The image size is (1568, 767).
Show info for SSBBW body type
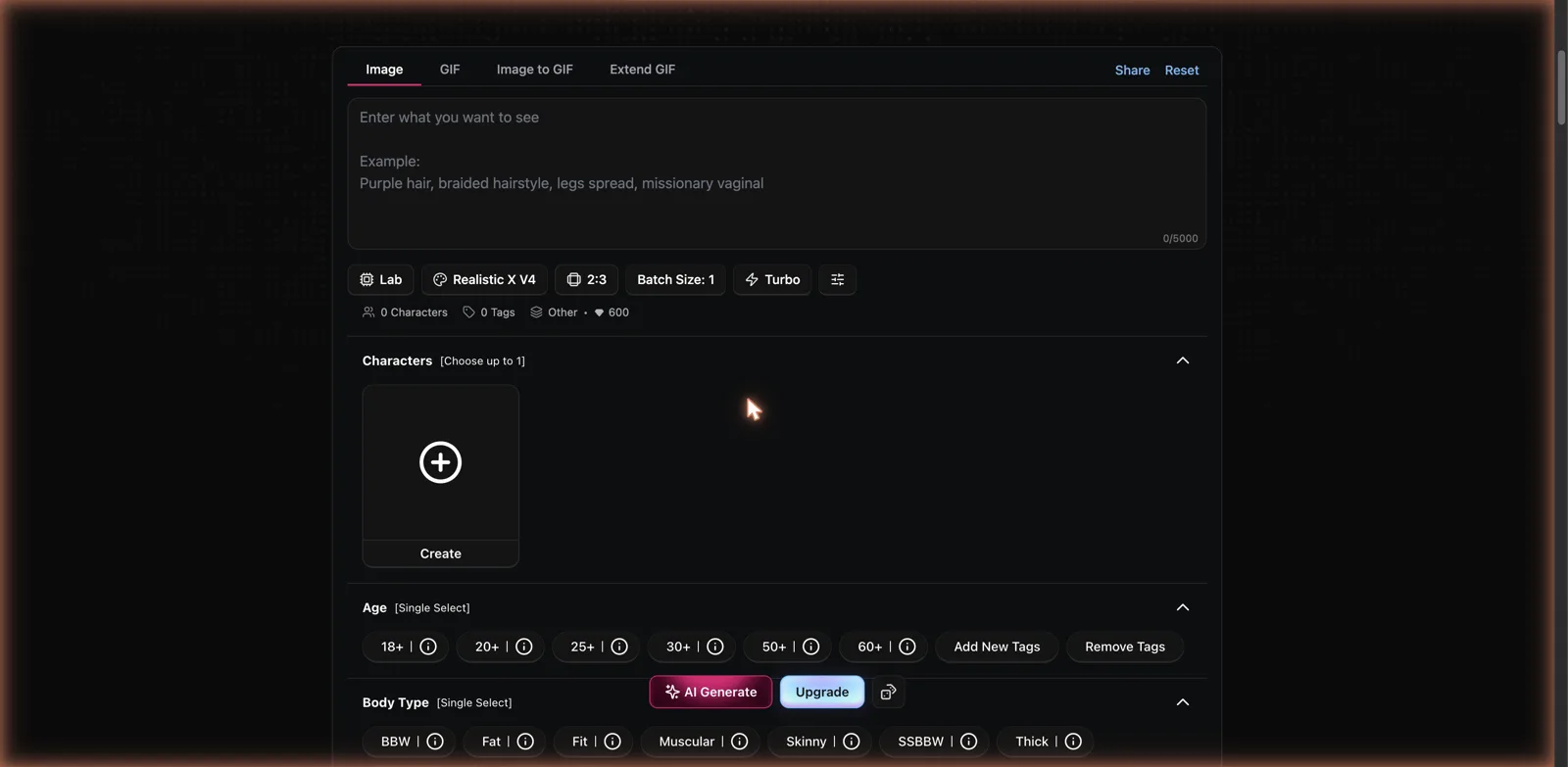click(969, 742)
